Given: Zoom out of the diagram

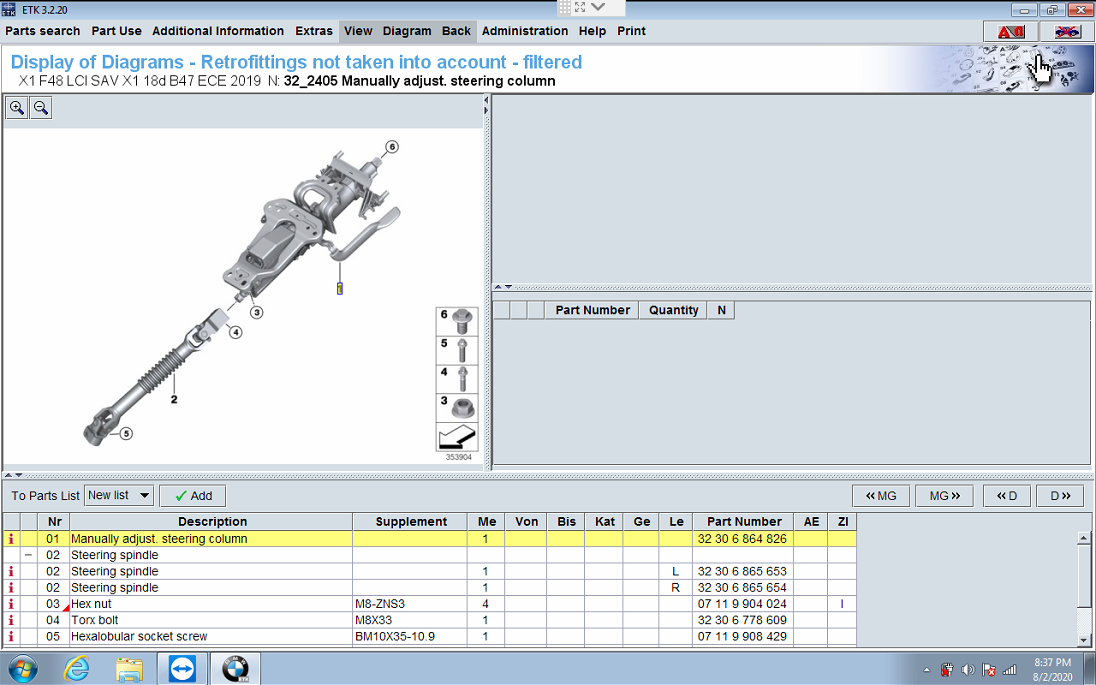Looking at the screenshot, I should tap(41, 108).
